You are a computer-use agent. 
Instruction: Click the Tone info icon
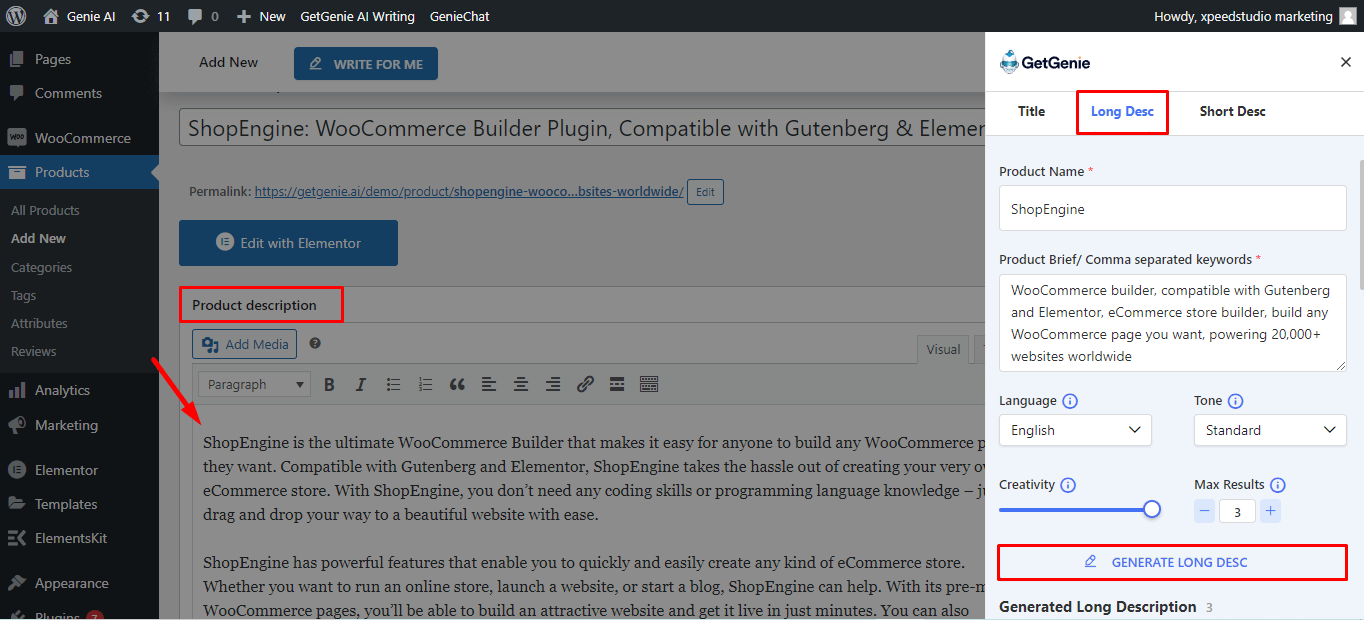coord(1235,401)
